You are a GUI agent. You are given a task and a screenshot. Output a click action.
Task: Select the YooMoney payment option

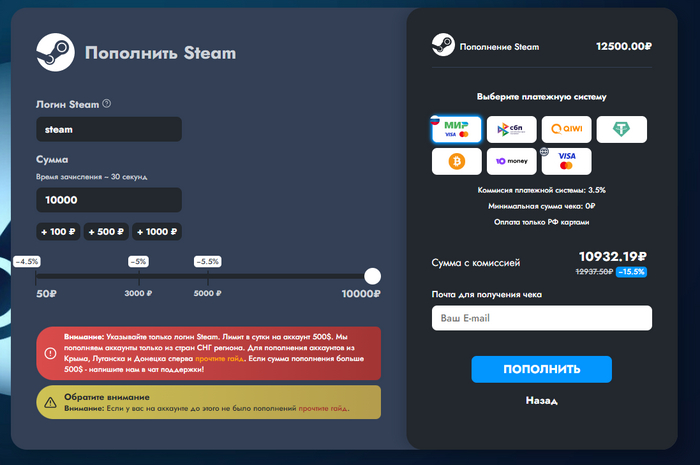point(511,161)
